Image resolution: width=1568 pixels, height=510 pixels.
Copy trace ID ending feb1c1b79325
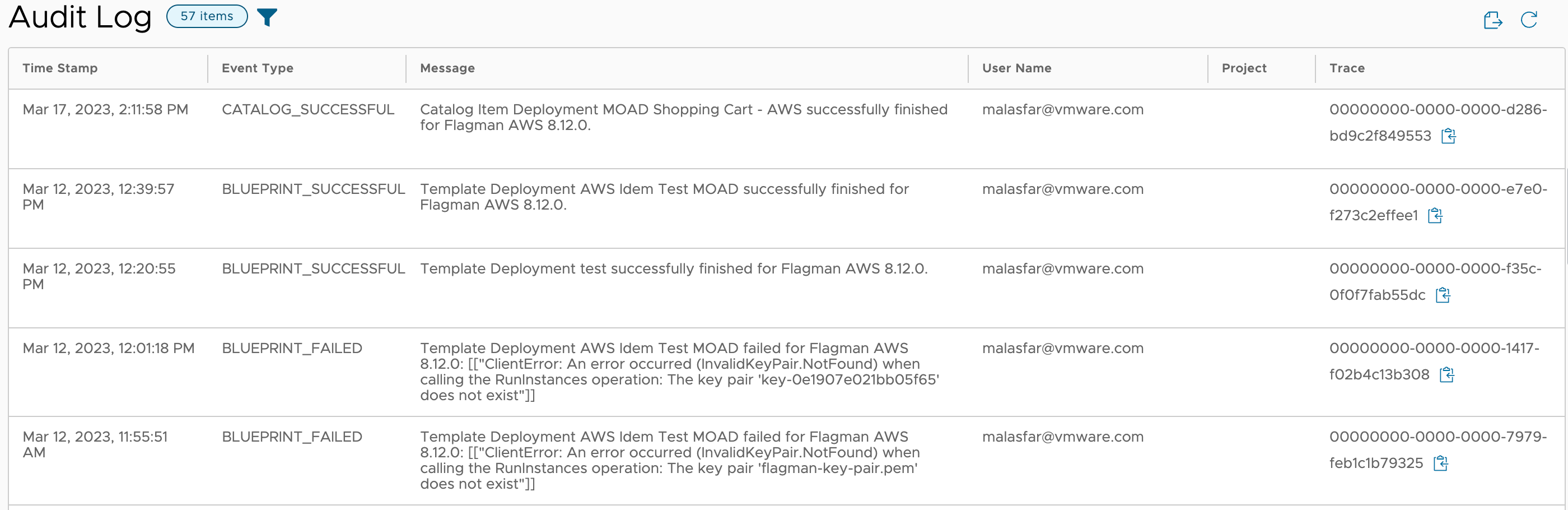tap(1440, 463)
